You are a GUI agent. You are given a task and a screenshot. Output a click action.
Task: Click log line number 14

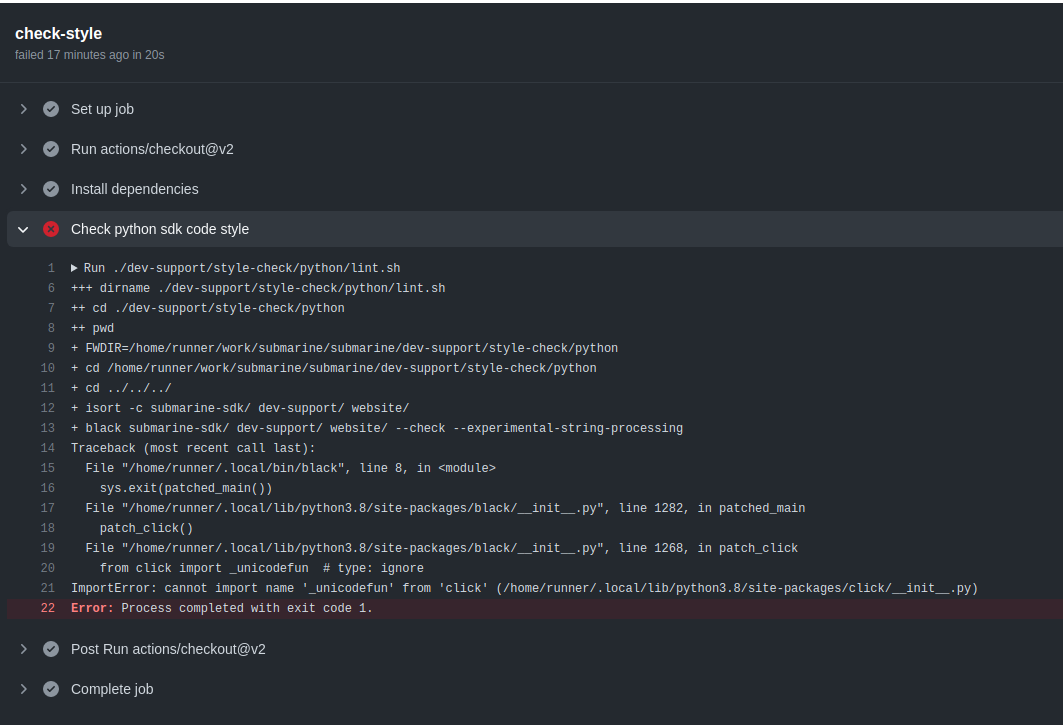pyautogui.click(x=47, y=448)
